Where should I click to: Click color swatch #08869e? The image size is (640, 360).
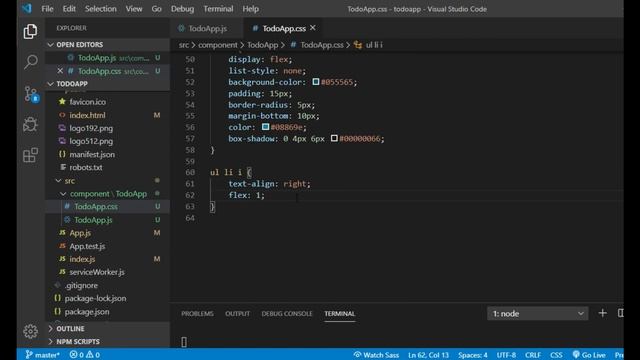(x=265, y=127)
